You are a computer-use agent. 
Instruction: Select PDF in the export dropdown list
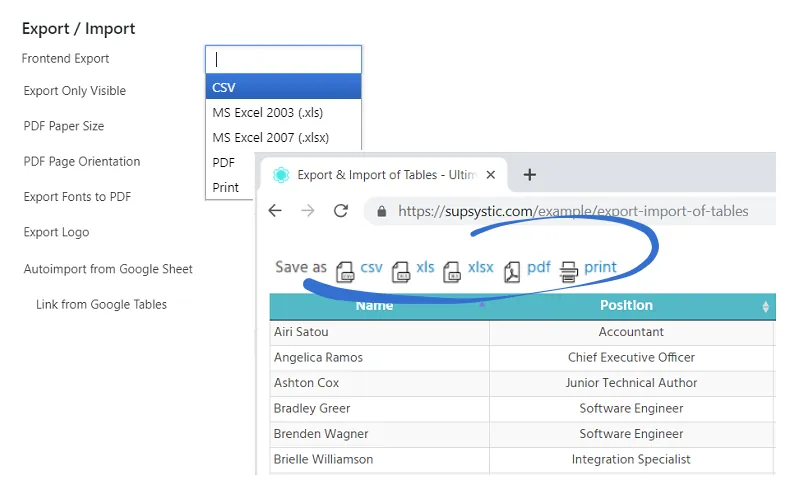pyautogui.click(x=223, y=162)
